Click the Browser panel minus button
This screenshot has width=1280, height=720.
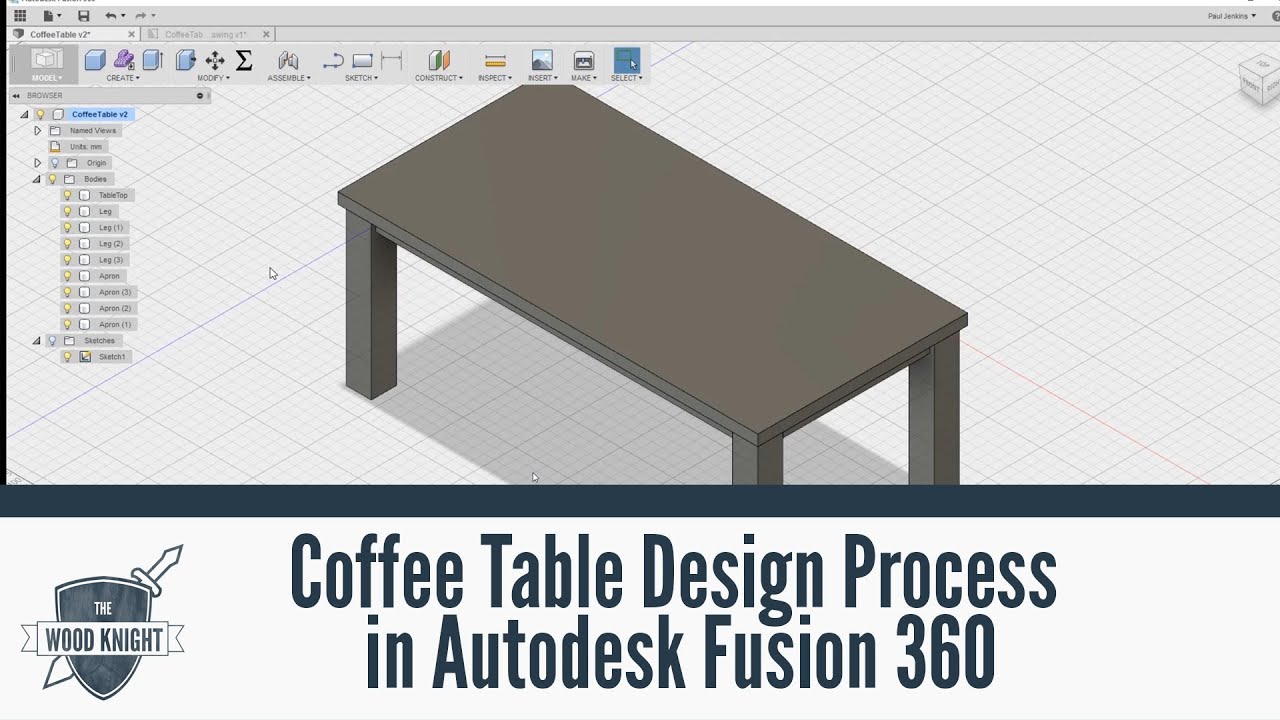point(199,96)
